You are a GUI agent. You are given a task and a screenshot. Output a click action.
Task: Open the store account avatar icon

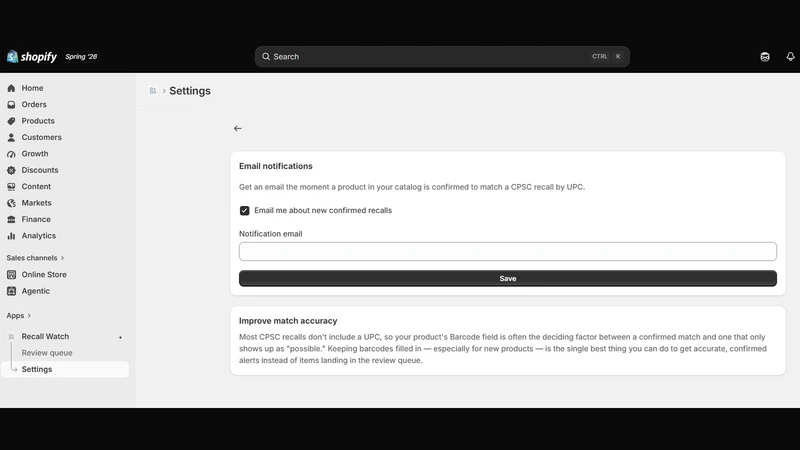click(764, 57)
